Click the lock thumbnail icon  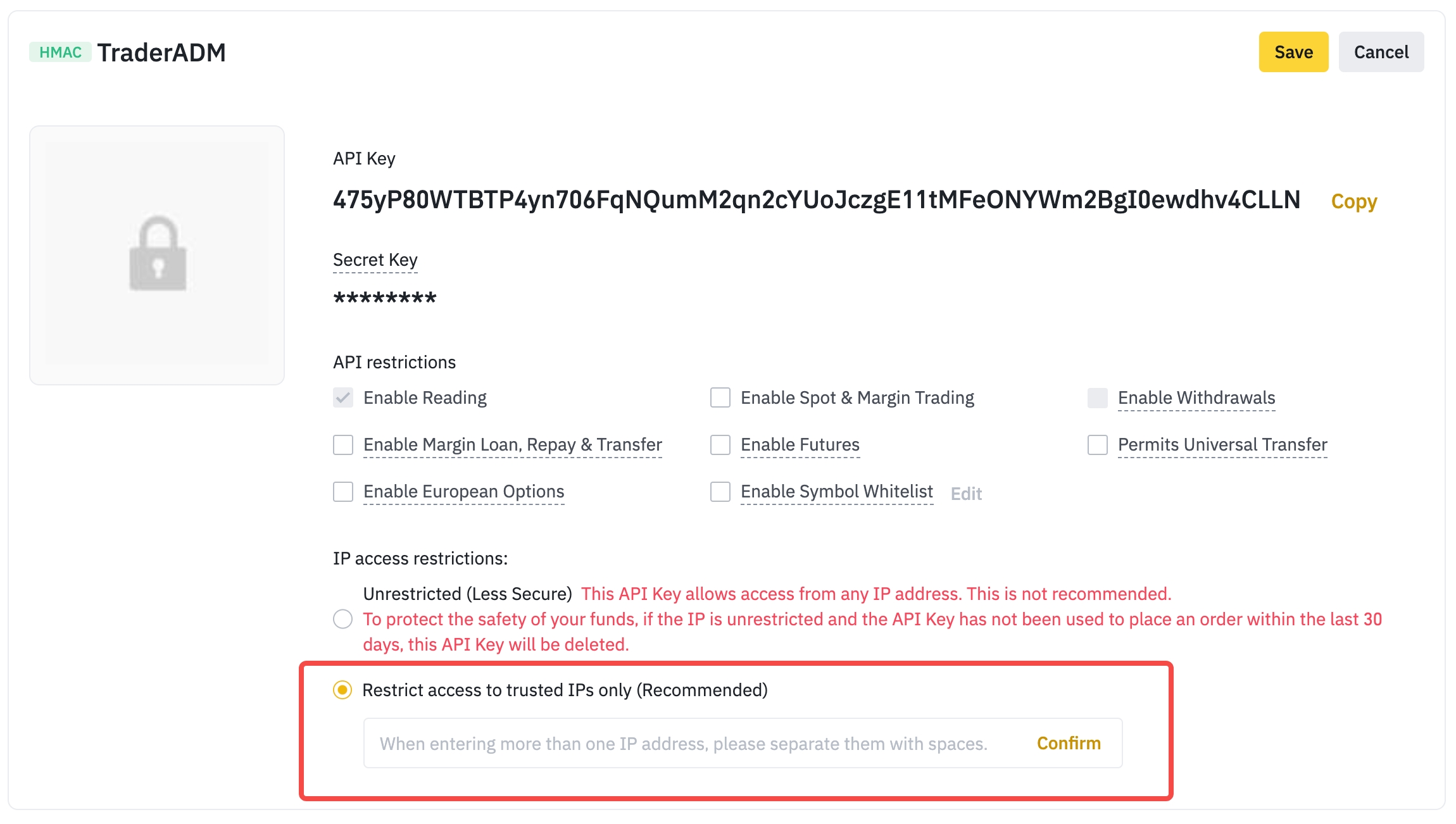point(157,254)
